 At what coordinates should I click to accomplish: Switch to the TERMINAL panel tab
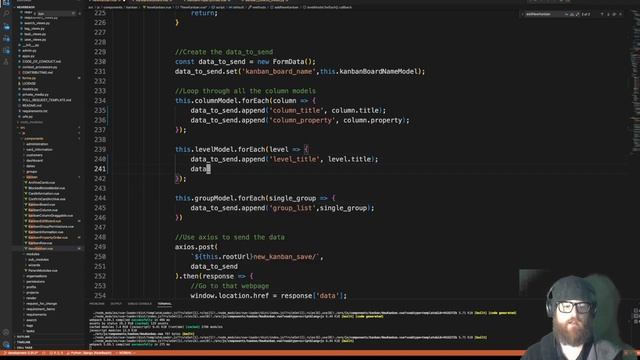(164, 304)
